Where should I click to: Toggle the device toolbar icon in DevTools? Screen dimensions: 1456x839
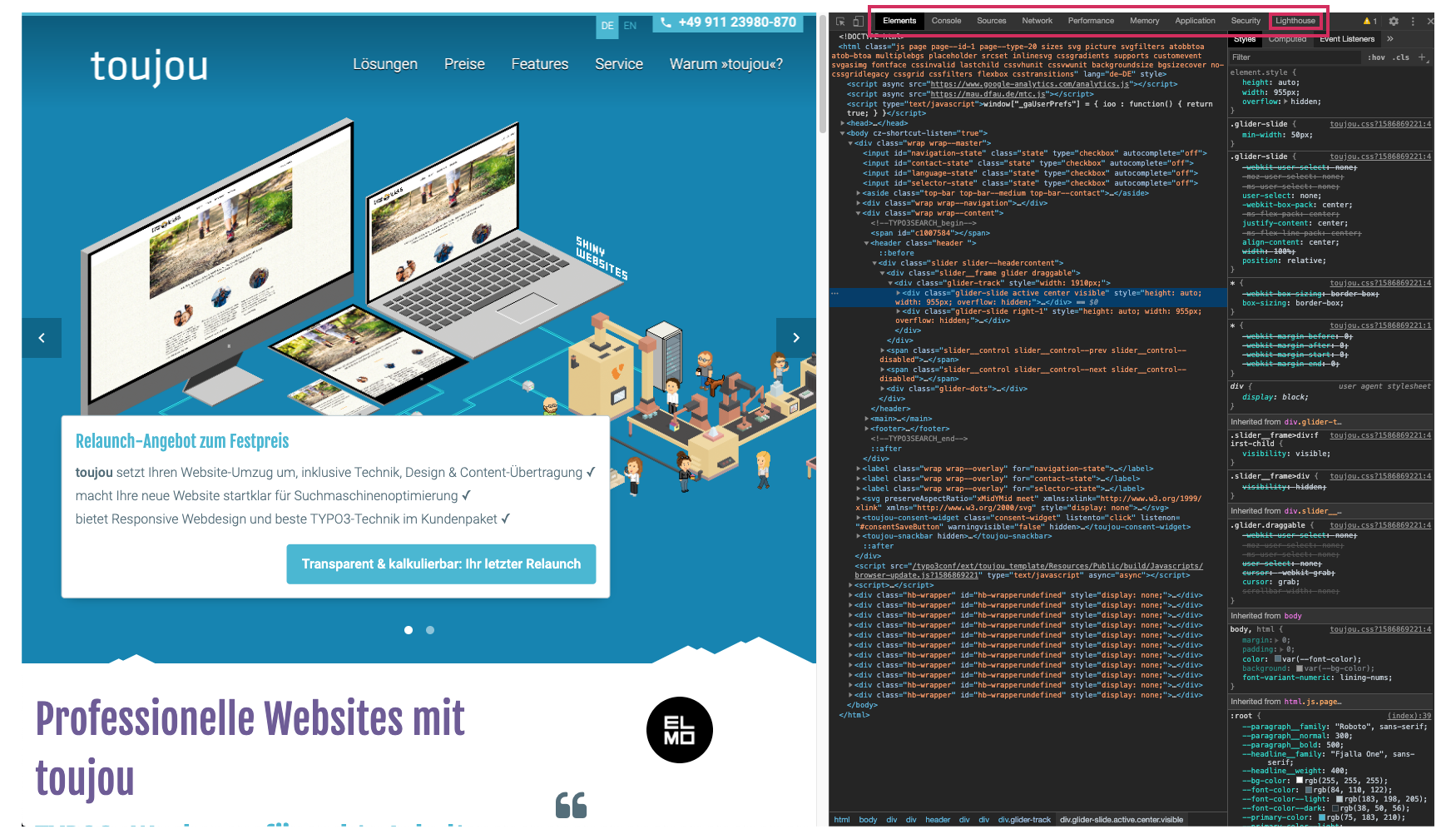pyautogui.click(x=858, y=22)
